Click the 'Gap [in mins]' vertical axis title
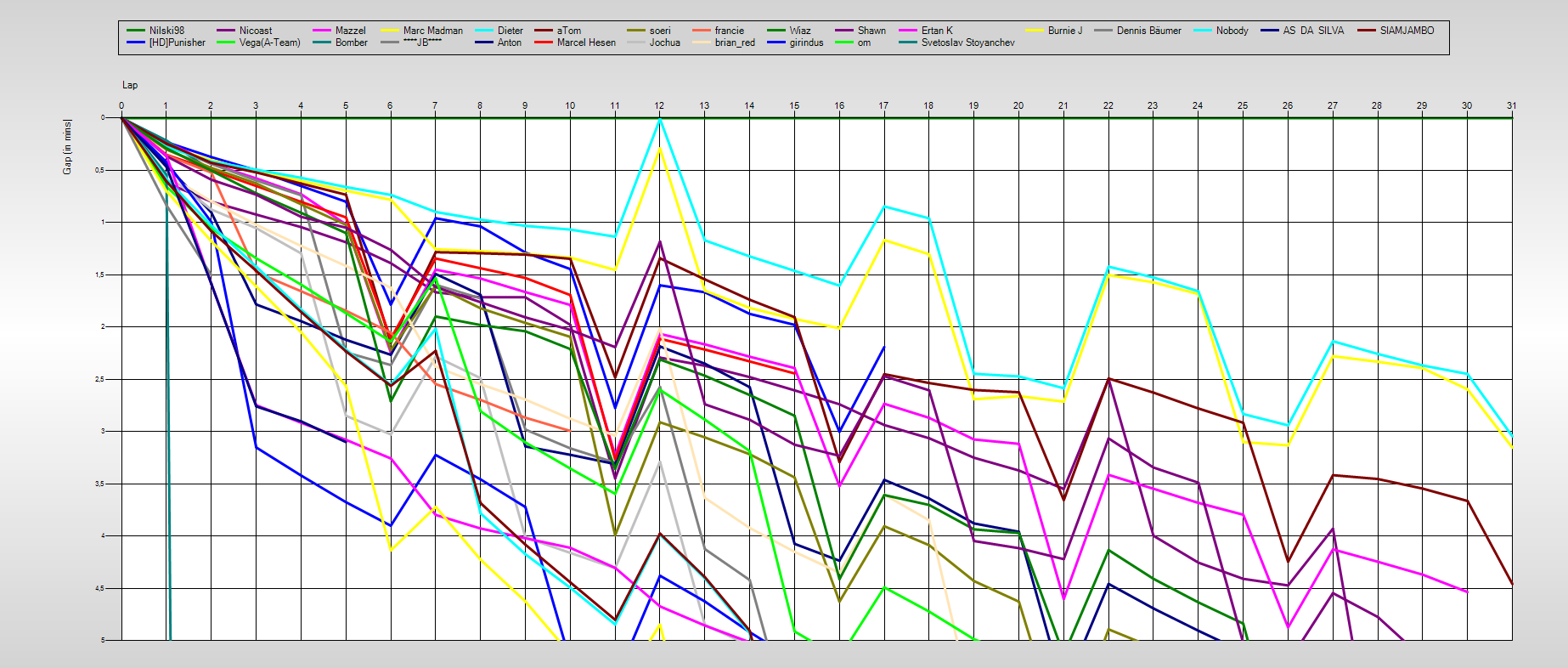Viewport: 1568px width, 668px height. click(67, 147)
